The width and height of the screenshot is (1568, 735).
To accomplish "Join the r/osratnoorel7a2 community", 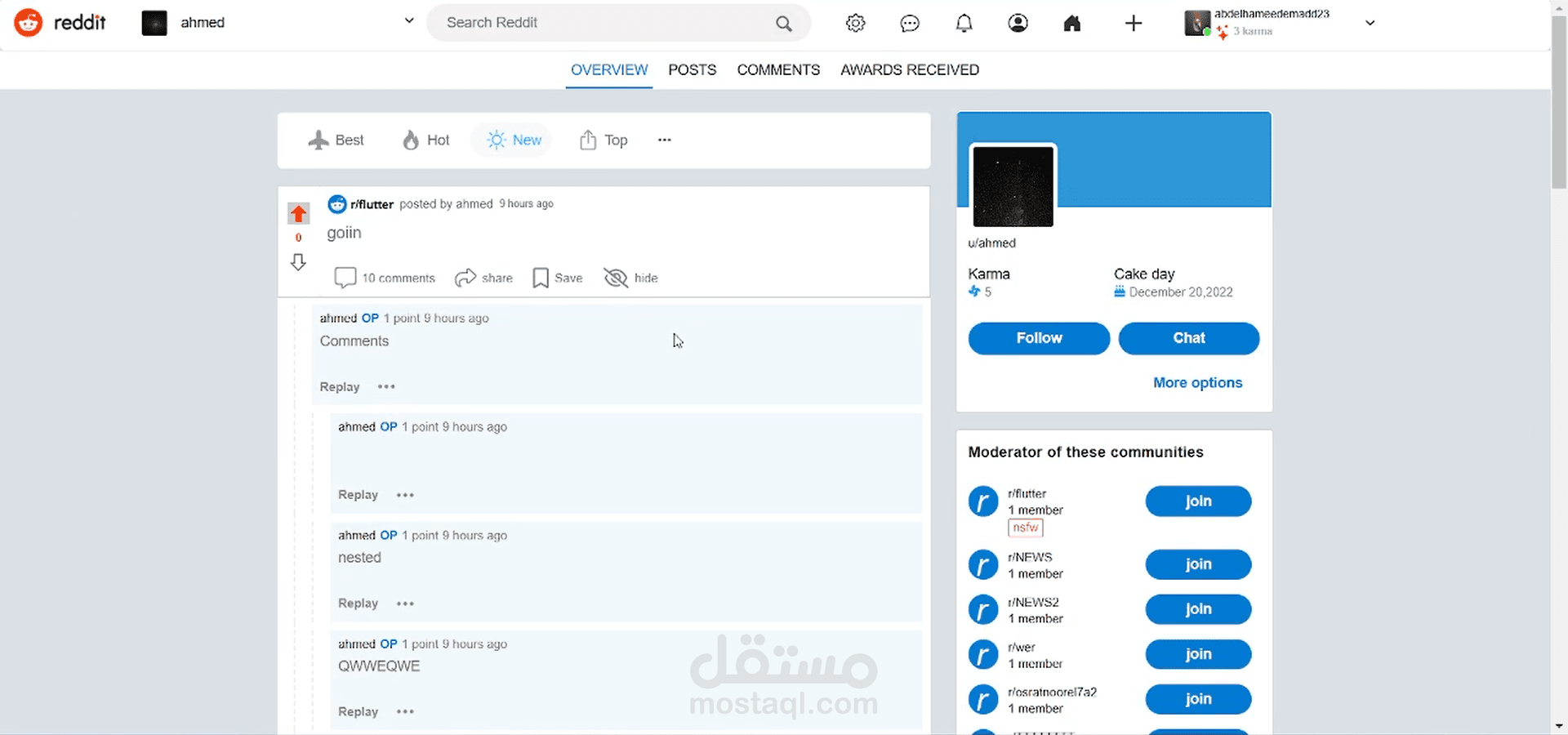I will point(1198,699).
